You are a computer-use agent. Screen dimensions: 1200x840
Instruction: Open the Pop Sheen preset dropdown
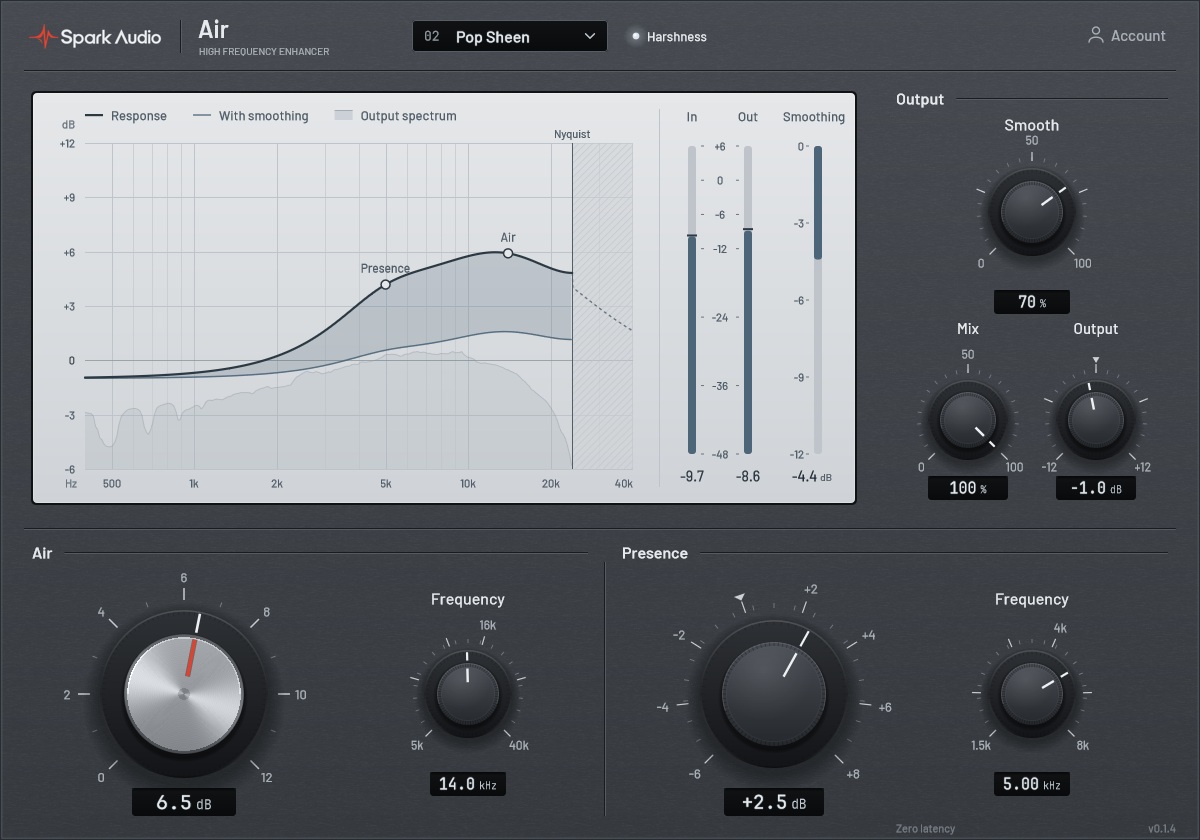509,36
